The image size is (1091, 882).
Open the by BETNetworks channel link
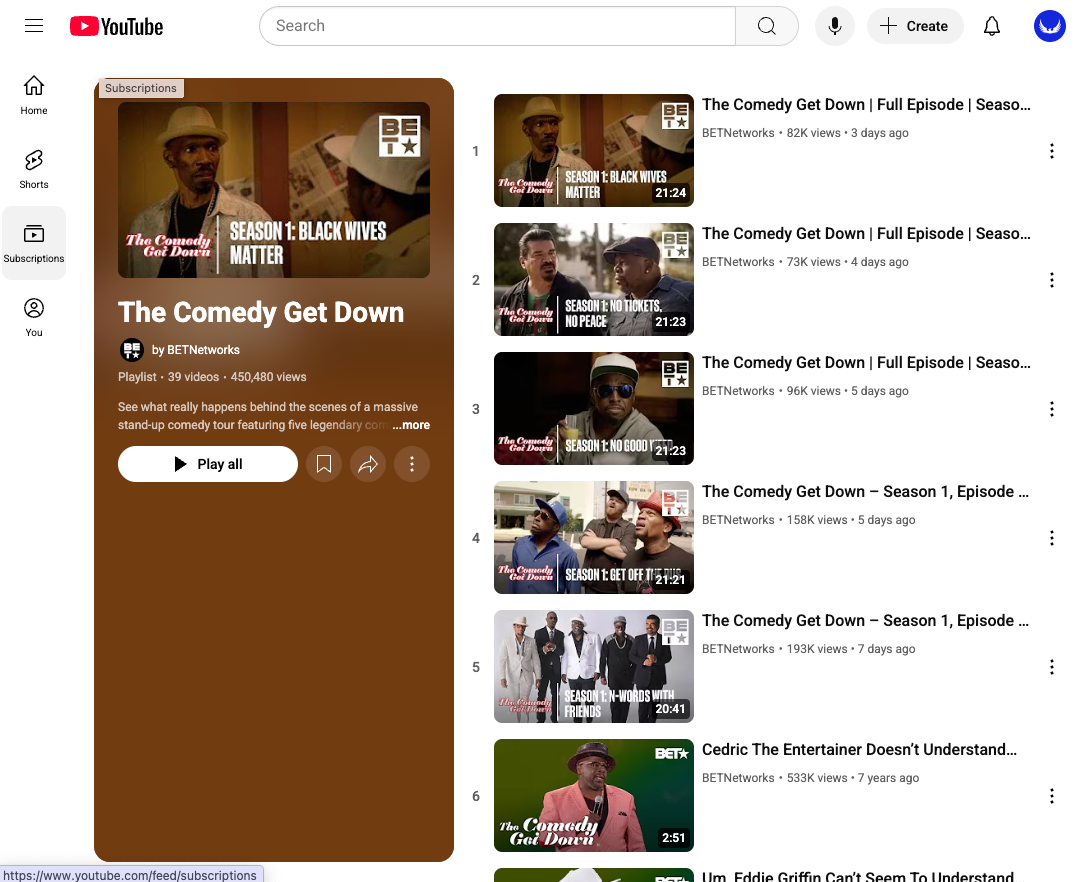(196, 350)
